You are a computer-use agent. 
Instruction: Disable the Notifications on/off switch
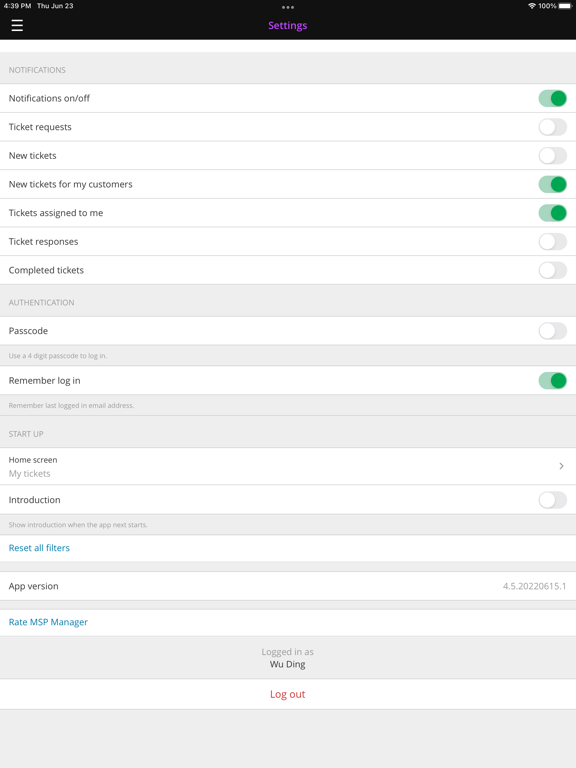tap(552, 98)
